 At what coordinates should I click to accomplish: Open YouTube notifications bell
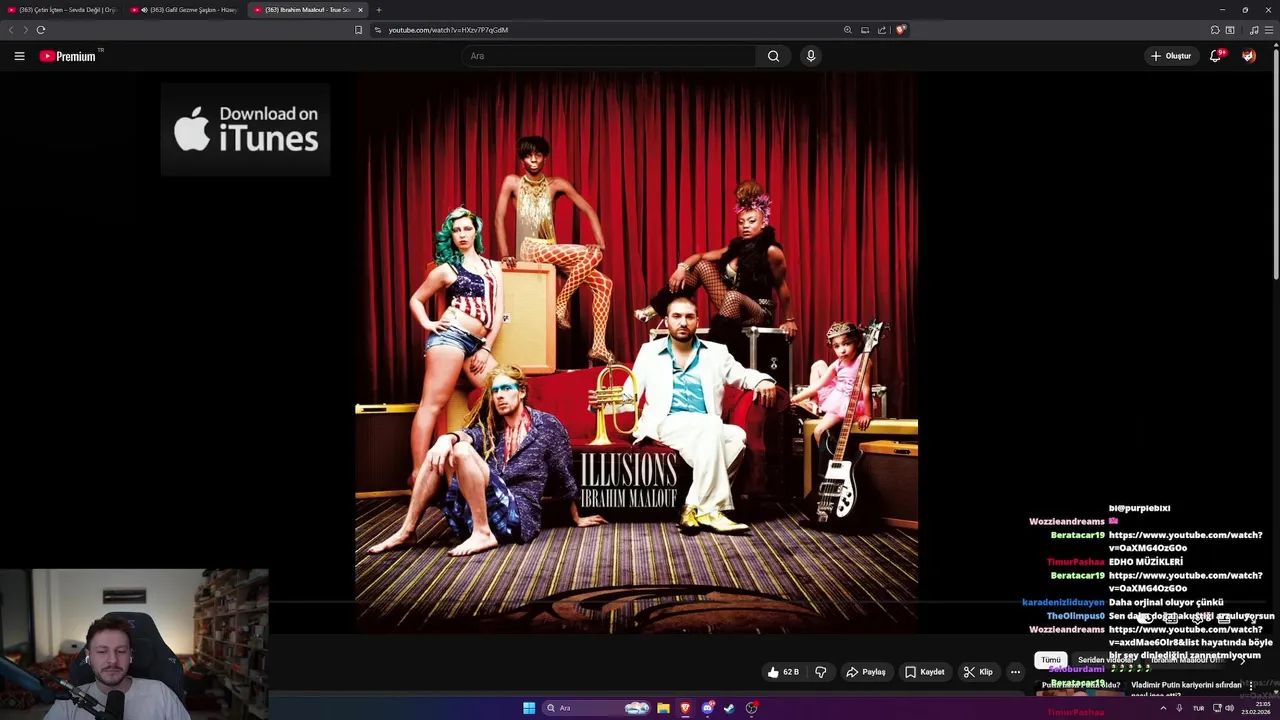(1215, 56)
